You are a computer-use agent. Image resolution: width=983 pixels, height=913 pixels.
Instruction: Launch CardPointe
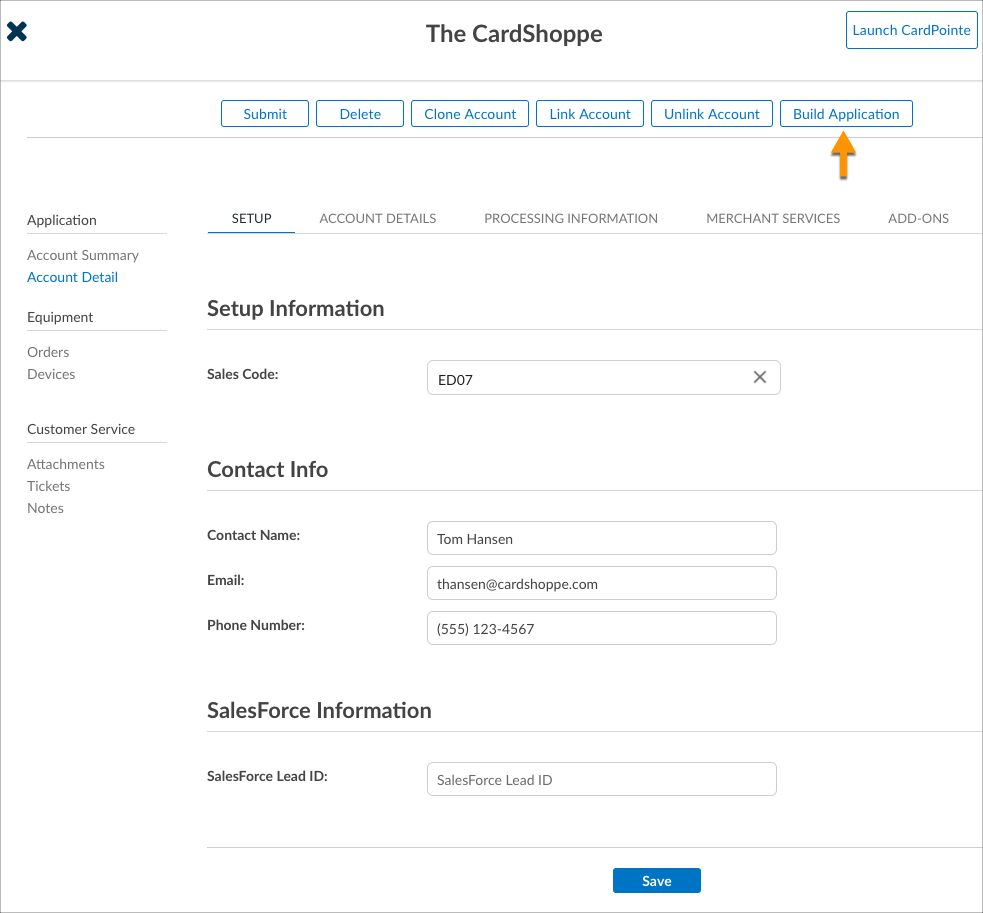pyautogui.click(x=911, y=30)
